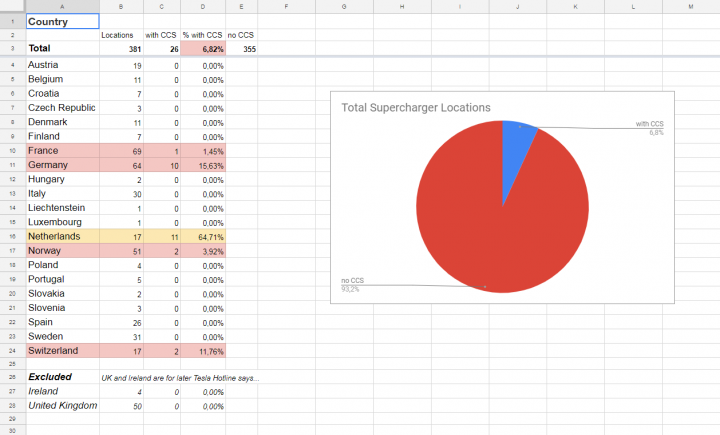The image size is (720, 435).
Task: Click Switzerland's 11,76% cell
Action: pos(203,351)
